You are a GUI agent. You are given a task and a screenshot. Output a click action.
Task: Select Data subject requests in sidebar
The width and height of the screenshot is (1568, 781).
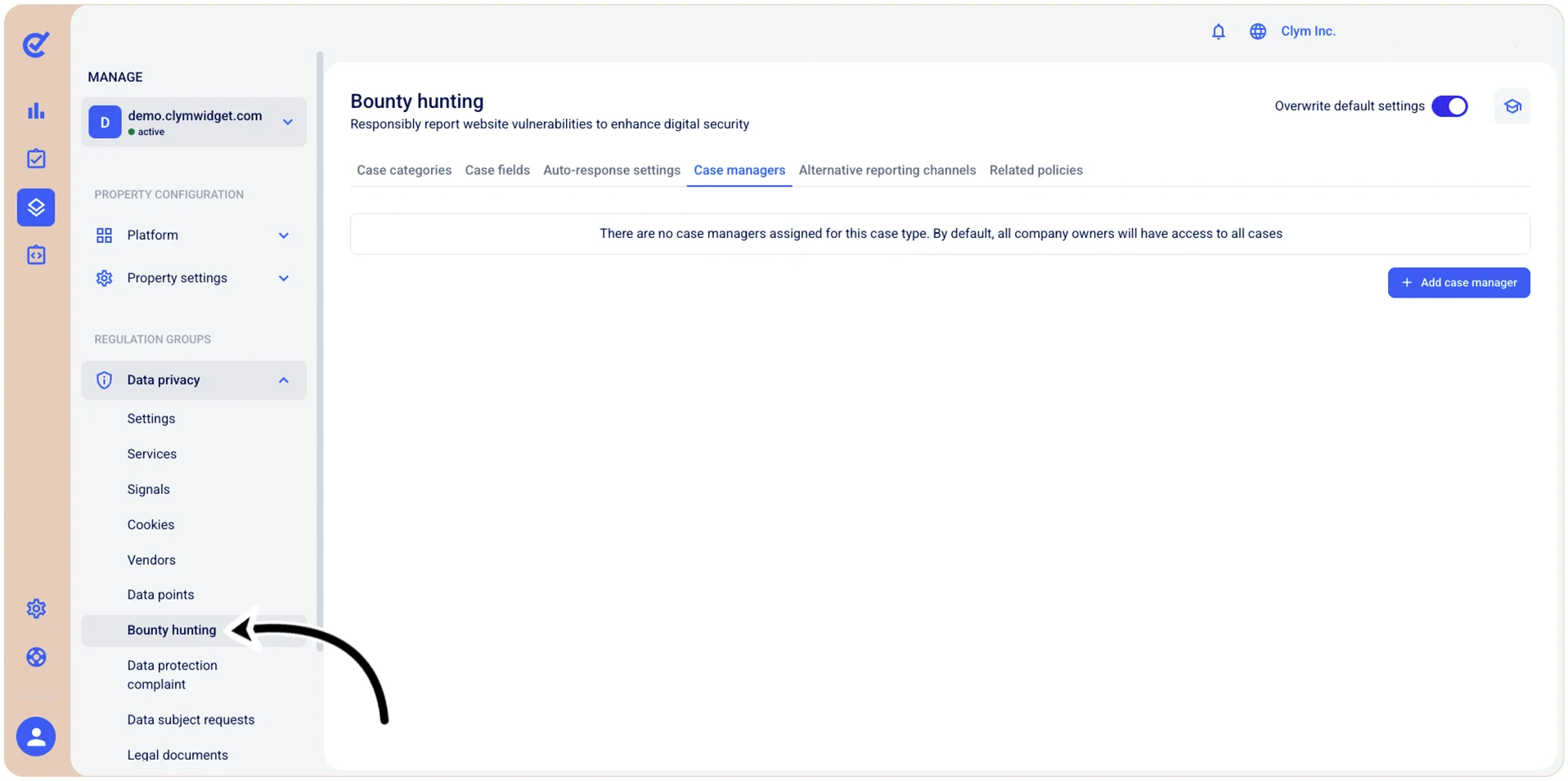tap(191, 720)
